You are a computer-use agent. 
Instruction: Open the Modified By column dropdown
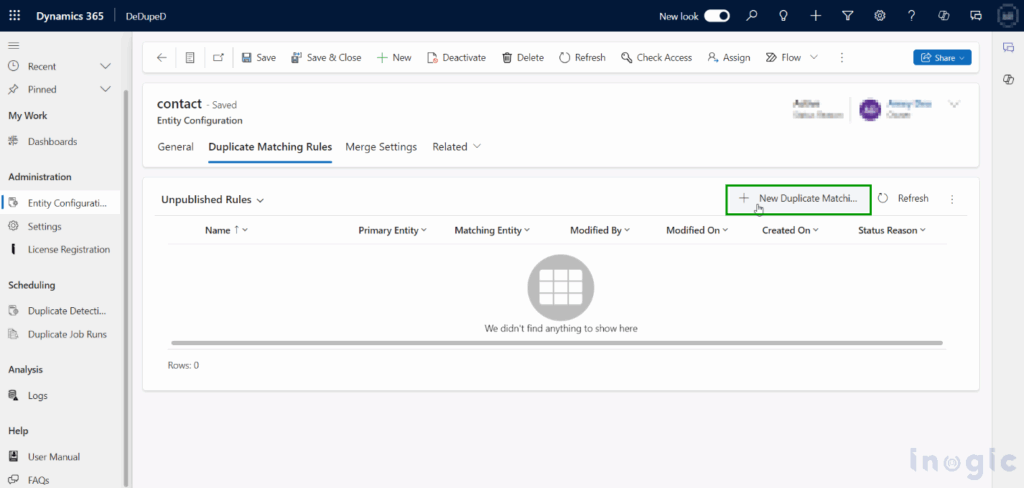coord(600,230)
